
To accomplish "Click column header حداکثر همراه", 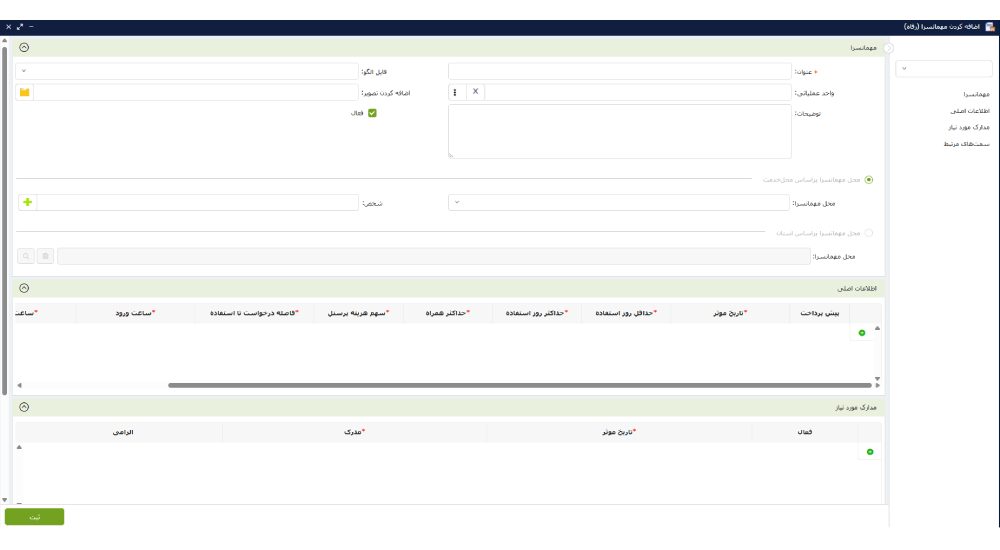I will pos(448,313).
